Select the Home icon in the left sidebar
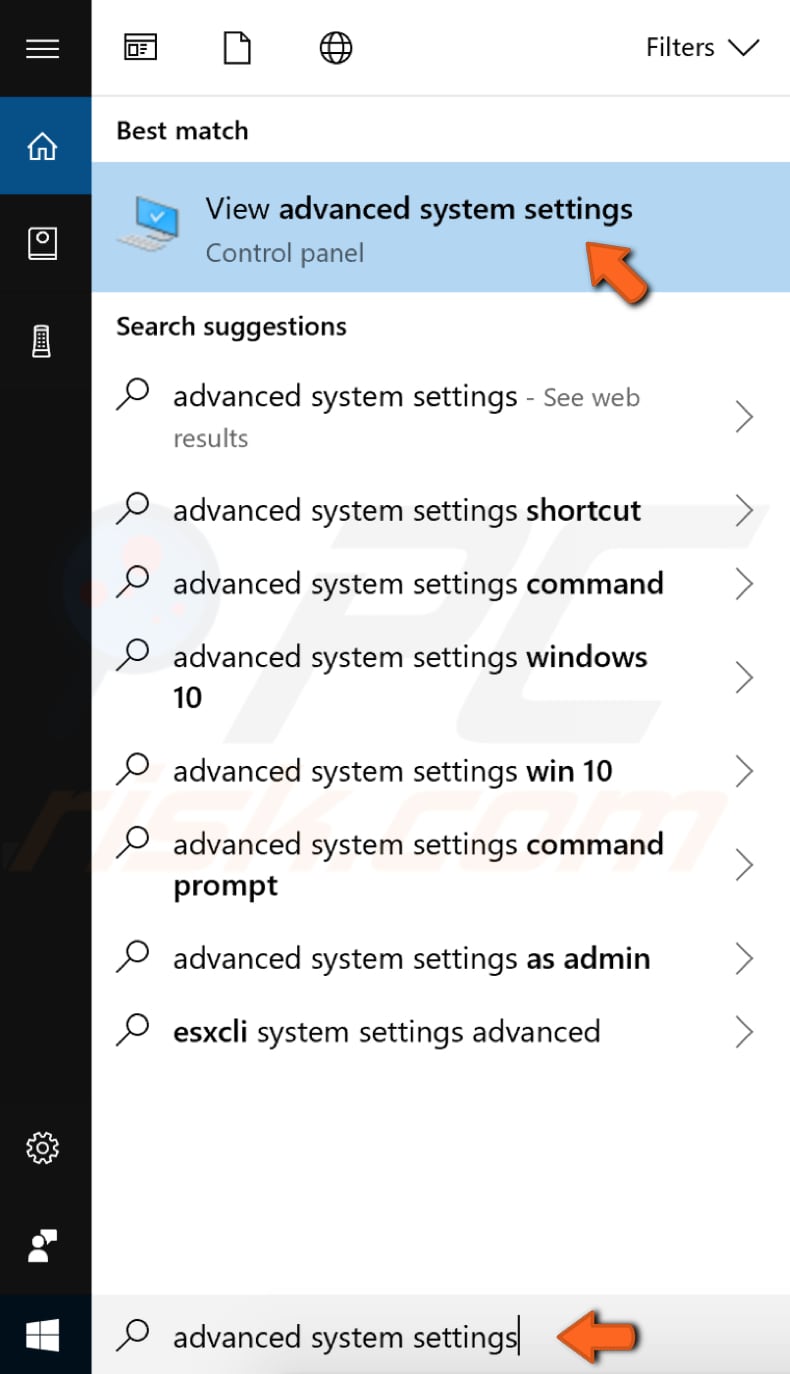The image size is (790, 1374). [x=43, y=145]
